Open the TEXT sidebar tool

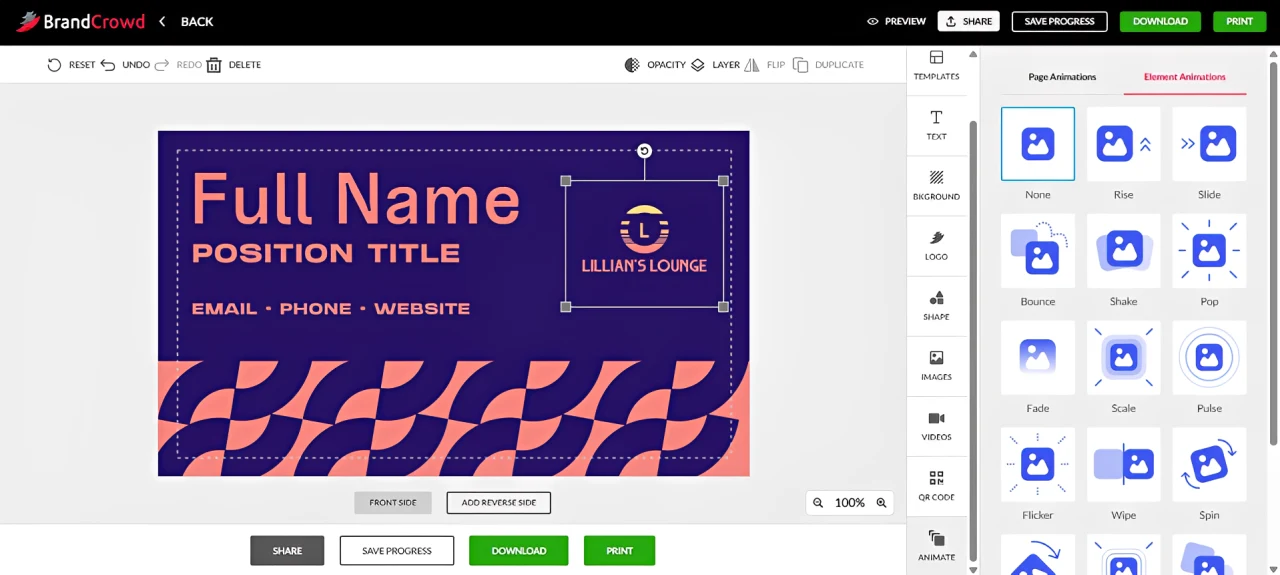(936, 126)
